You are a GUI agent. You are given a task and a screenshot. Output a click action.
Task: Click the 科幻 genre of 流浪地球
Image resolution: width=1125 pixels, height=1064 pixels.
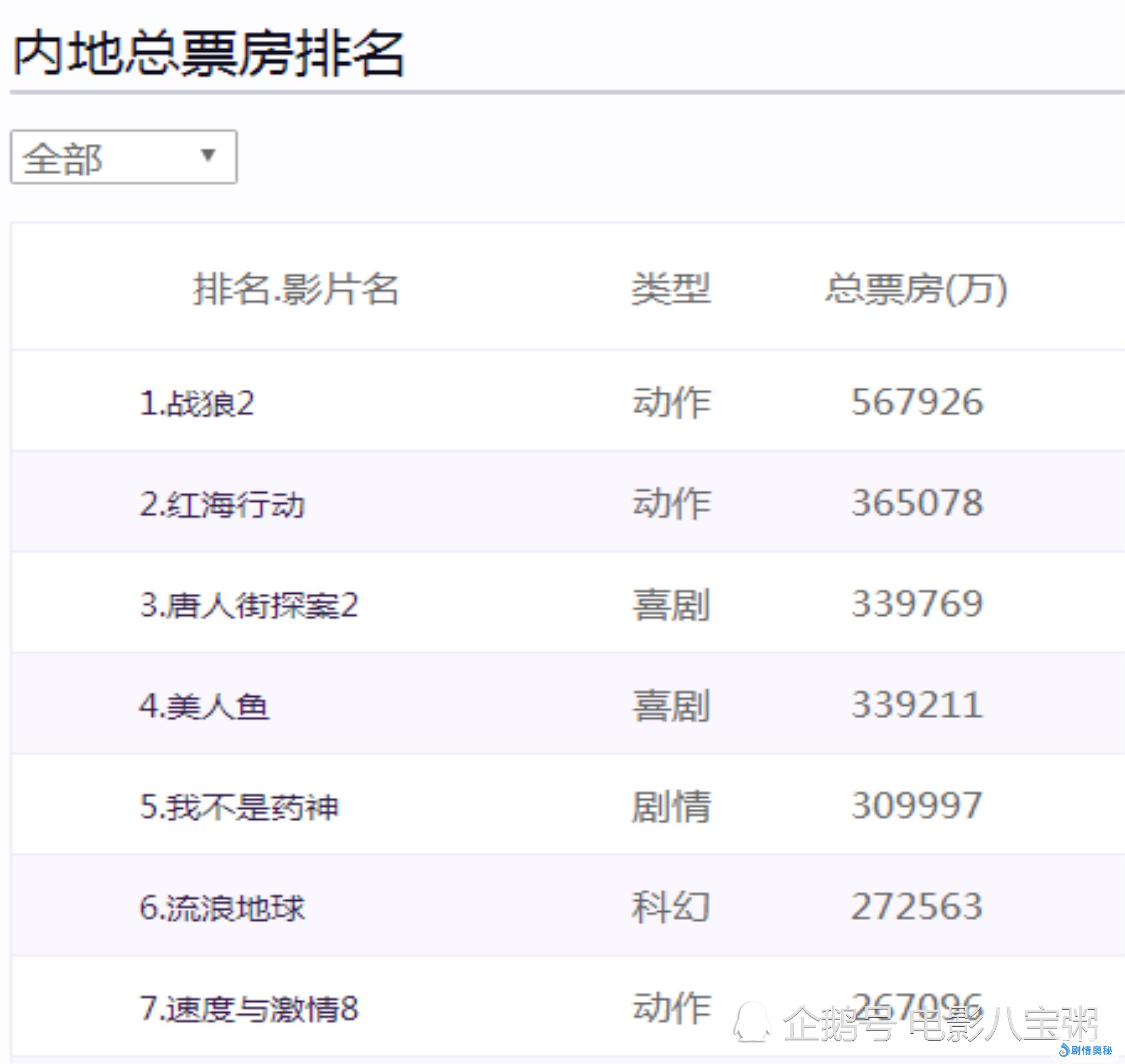click(671, 907)
